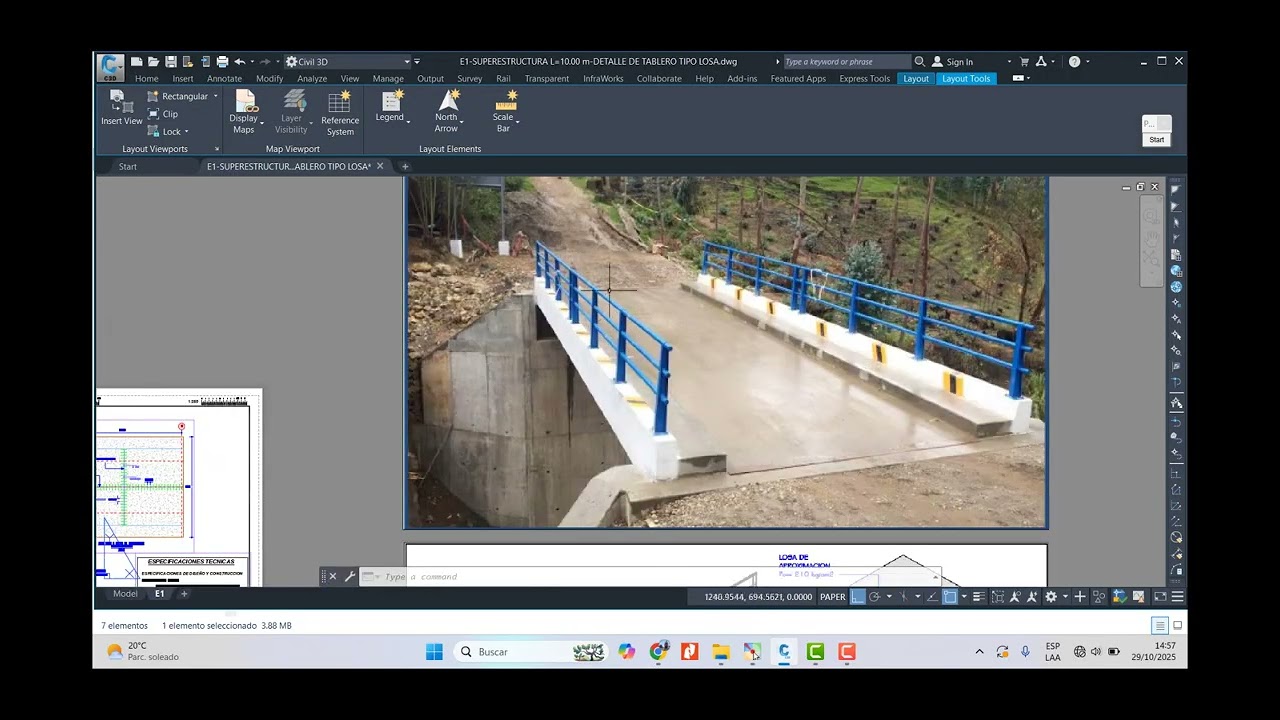Toggle object snap in status bar
The image size is (1280, 720).
click(950, 597)
